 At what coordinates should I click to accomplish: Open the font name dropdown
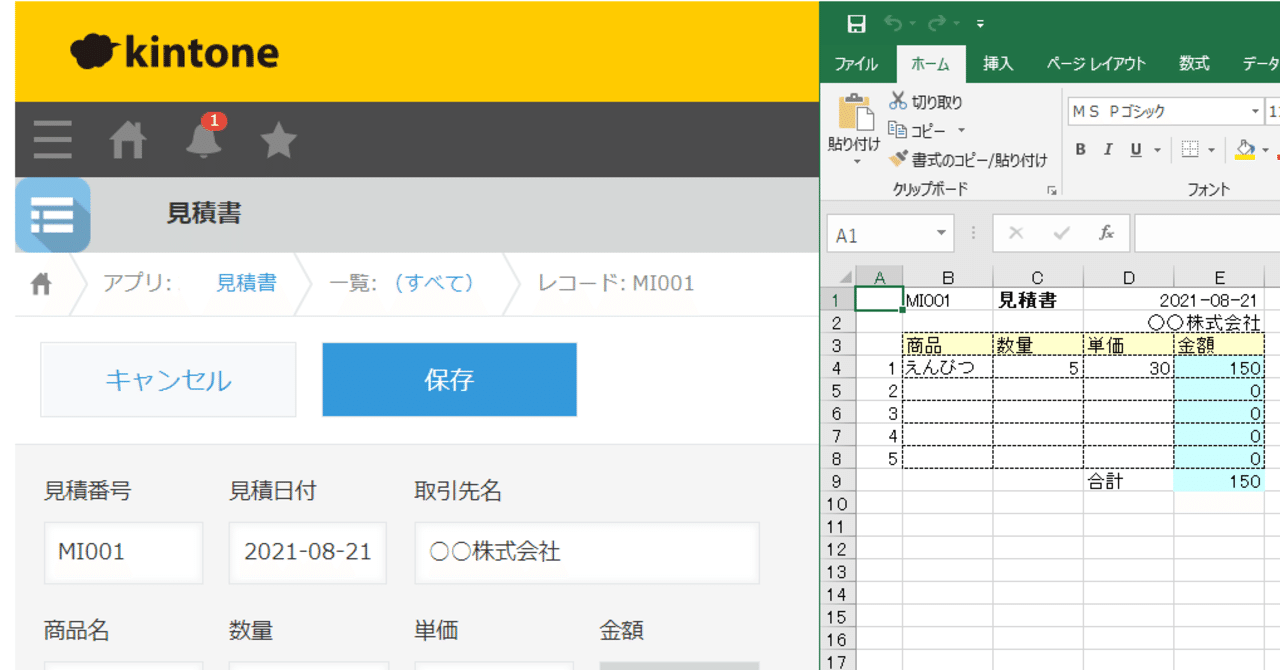pyautogui.click(x=1253, y=111)
